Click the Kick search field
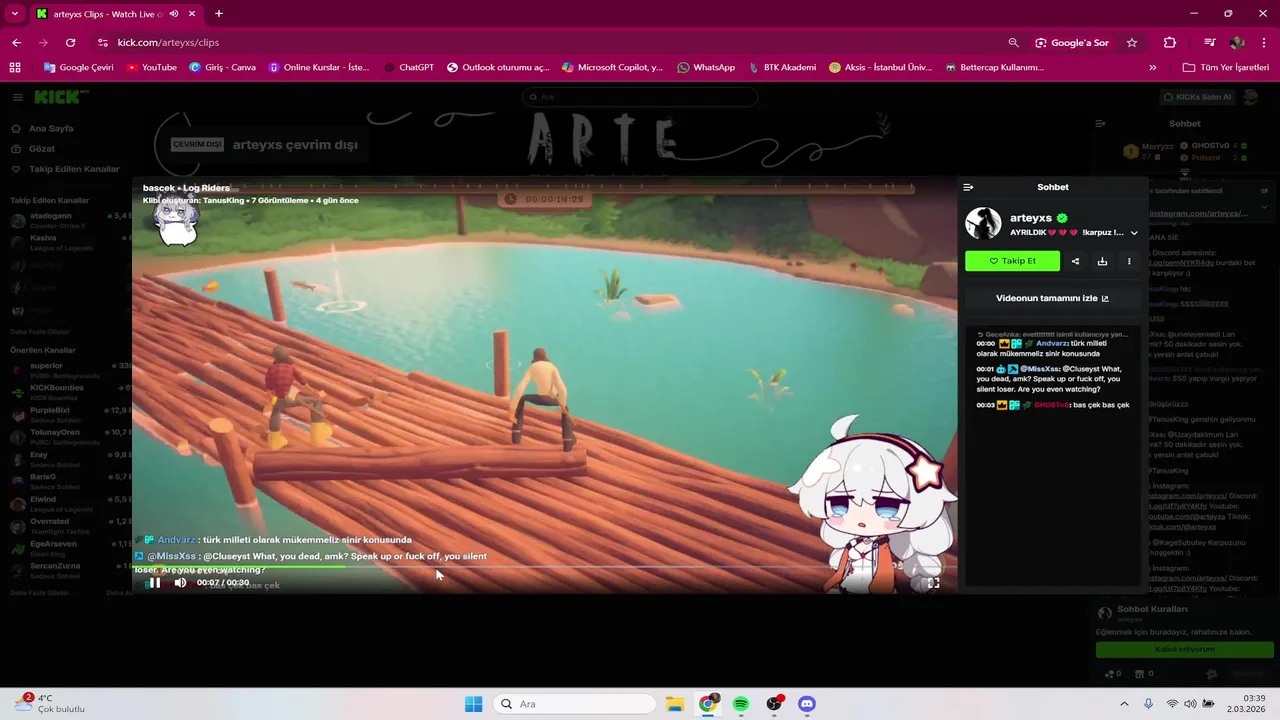The image size is (1280, 720). pos(640,97)
